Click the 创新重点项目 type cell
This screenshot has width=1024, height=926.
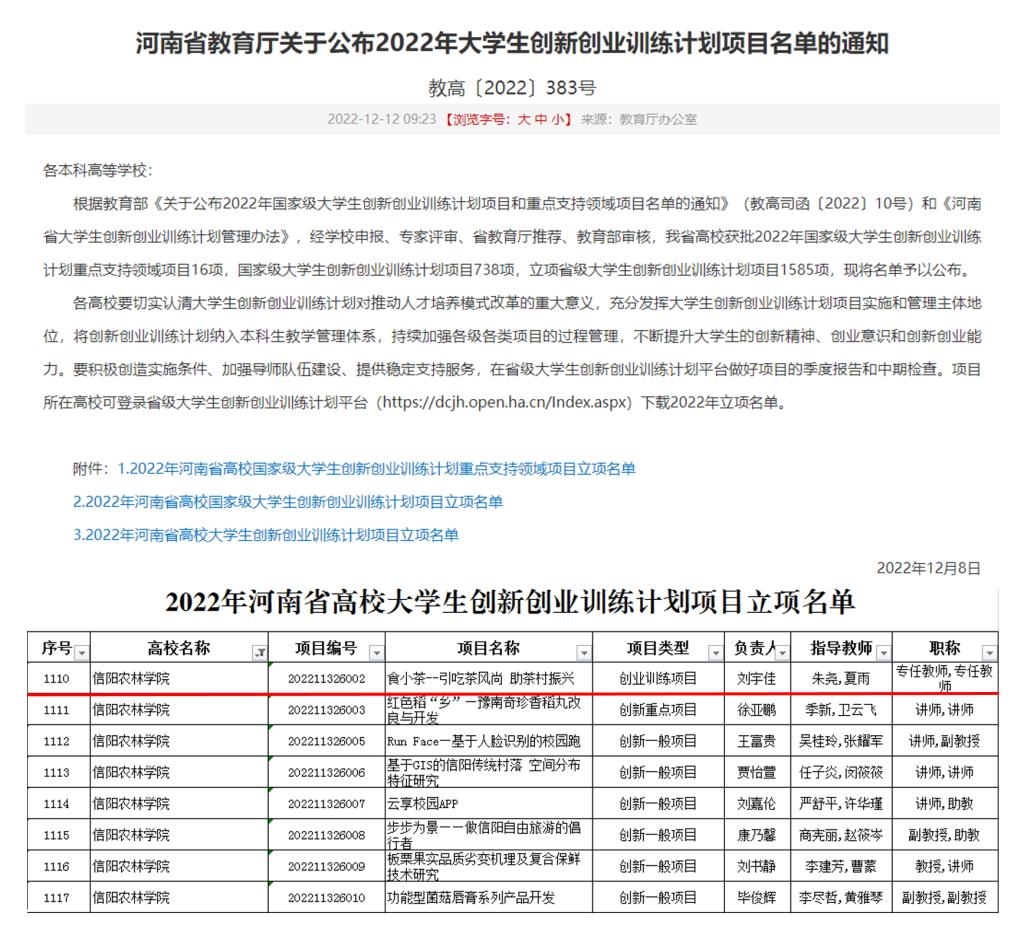click(658, 710)
